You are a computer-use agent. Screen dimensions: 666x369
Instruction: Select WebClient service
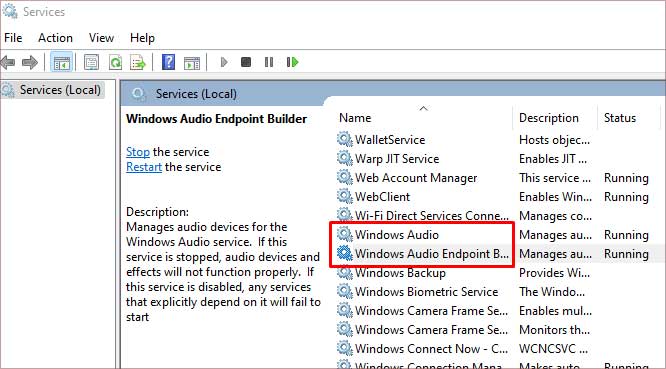(x=382, y=197)
